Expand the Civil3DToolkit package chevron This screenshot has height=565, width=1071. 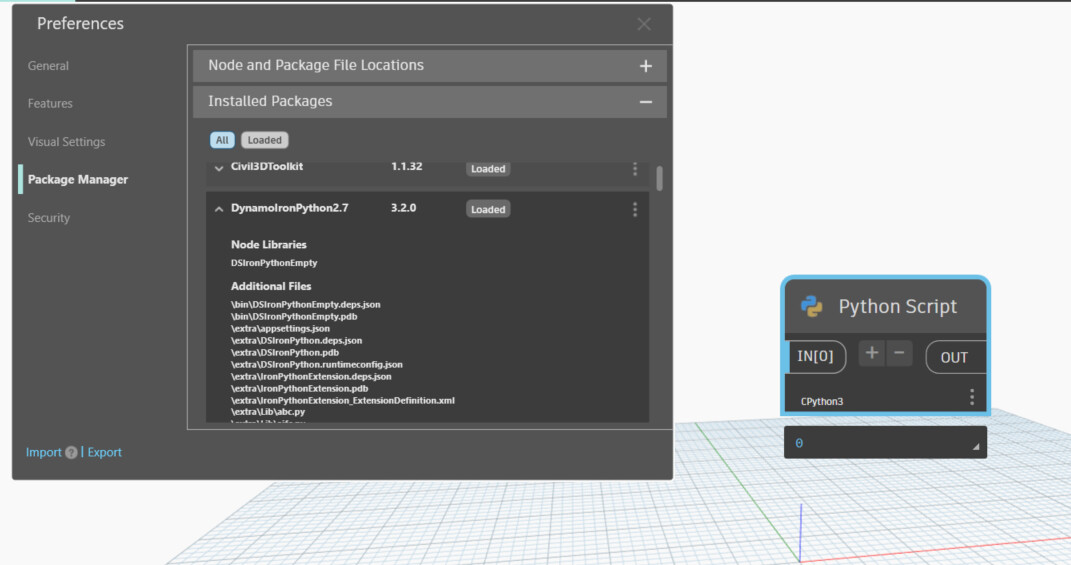coord(219,168)
